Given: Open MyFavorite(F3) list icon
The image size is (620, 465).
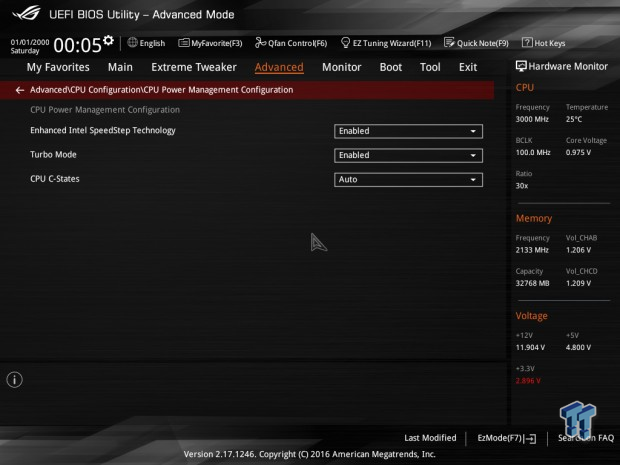Looking at the screenshot, I should pos(183,43).
